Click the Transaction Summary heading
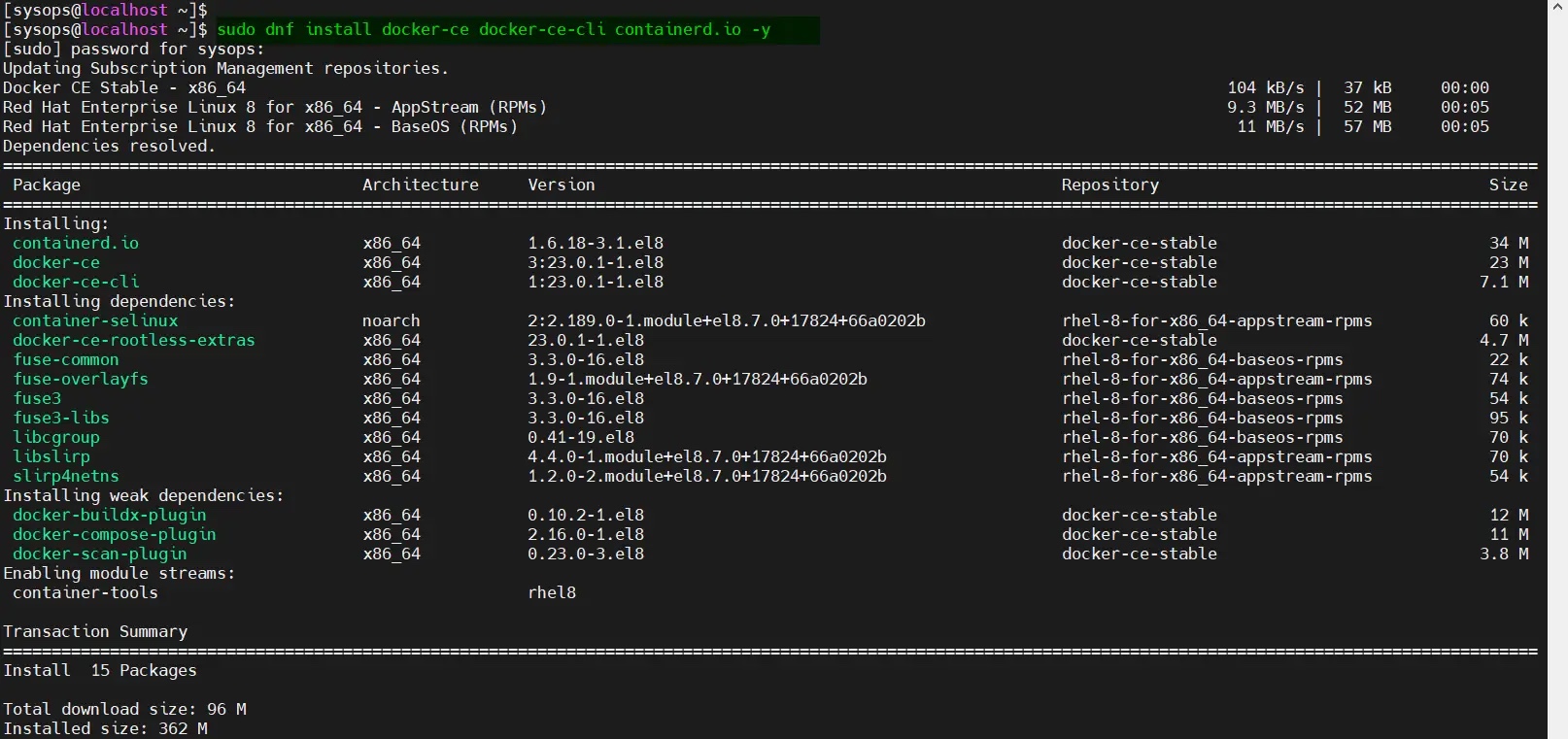The height and width of the screenshot is (739, 1568). tap(95, 631)
